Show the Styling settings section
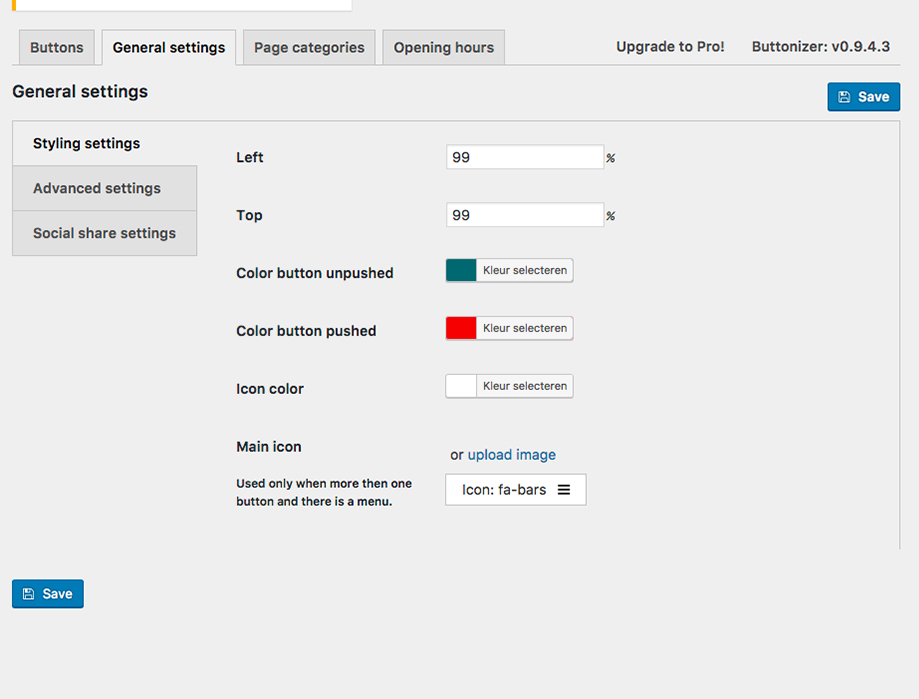The width and height of the screenshot is (919, 699). click(87, 144)
